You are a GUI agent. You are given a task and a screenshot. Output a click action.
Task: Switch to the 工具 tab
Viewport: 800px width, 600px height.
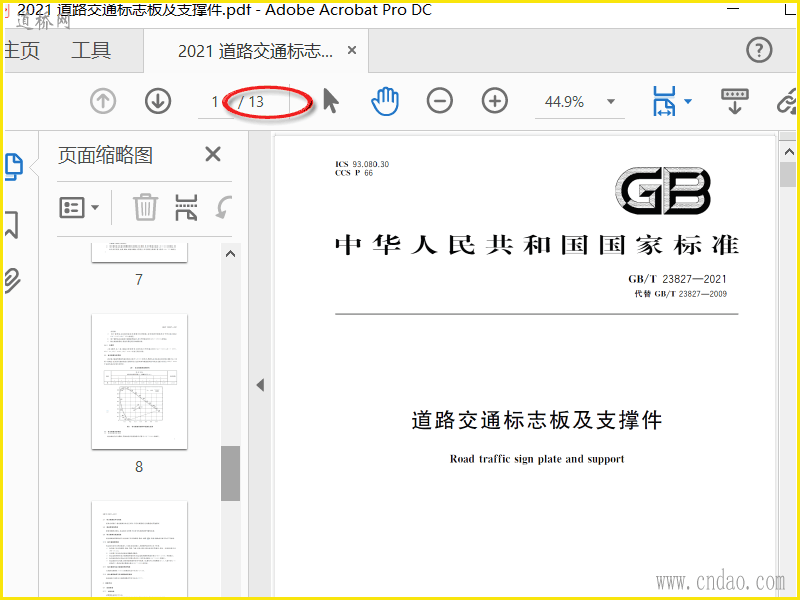tap(91, 51)
